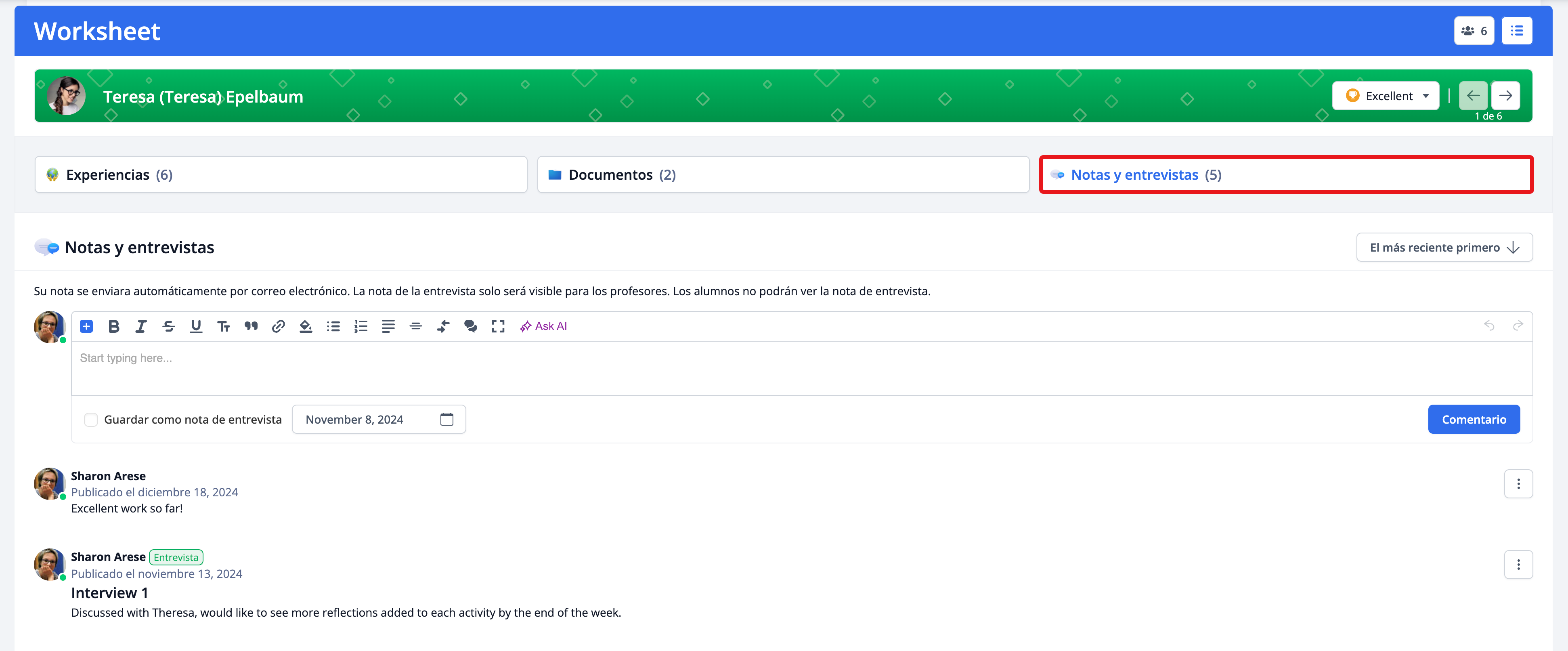Click the highlight color fill icon

click(x=306, y=326)
